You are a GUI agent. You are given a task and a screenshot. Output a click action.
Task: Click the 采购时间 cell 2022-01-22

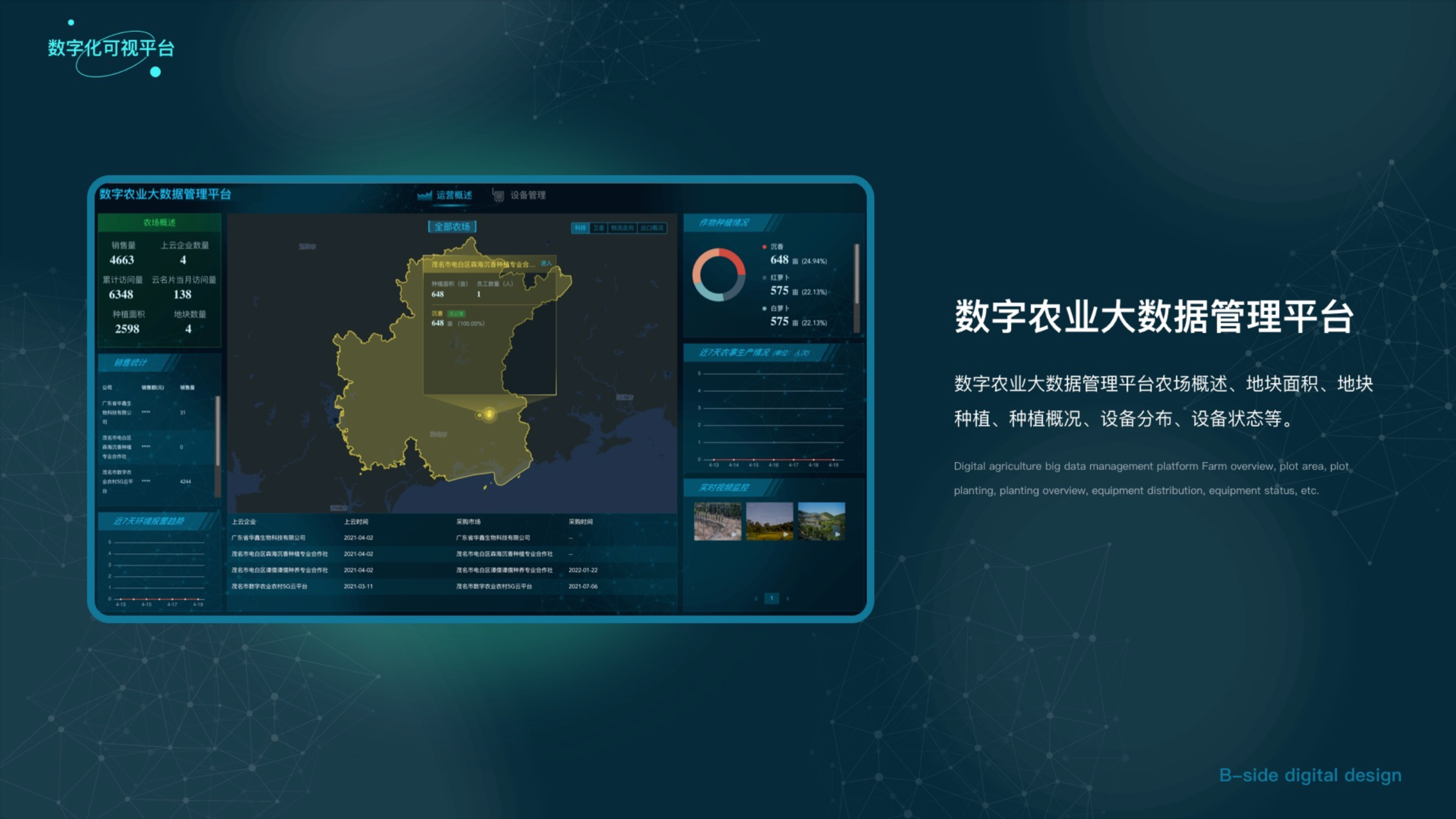(583, 570)
